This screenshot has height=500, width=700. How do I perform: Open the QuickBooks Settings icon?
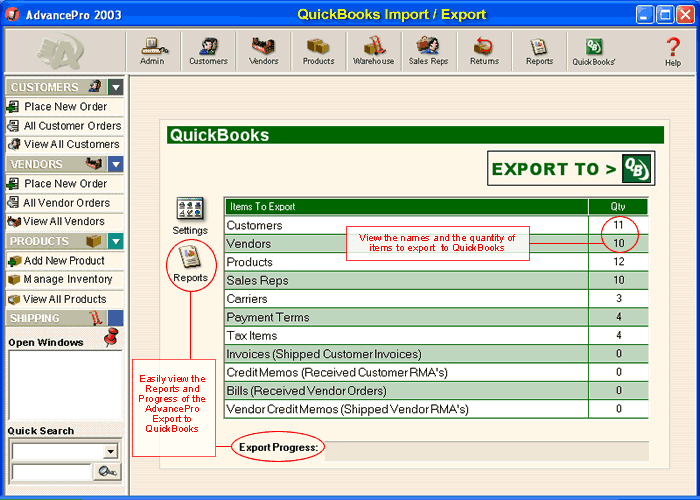[190, 216]
